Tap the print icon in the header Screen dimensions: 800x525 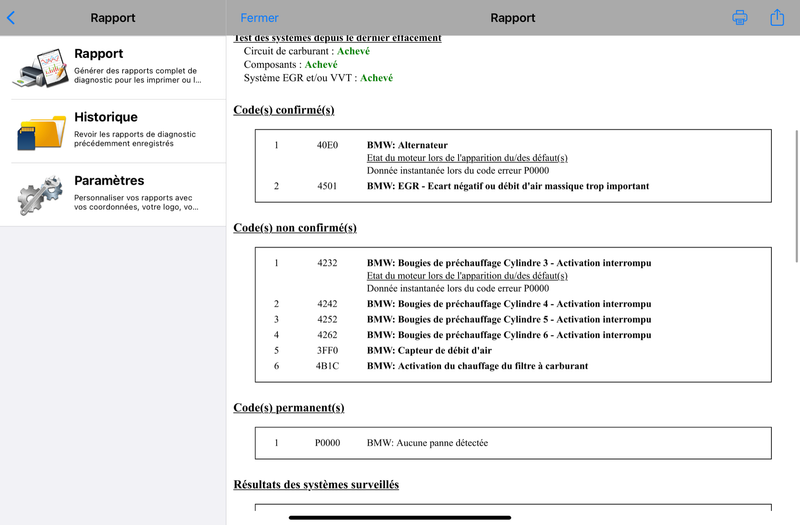[x=740, y=18]
